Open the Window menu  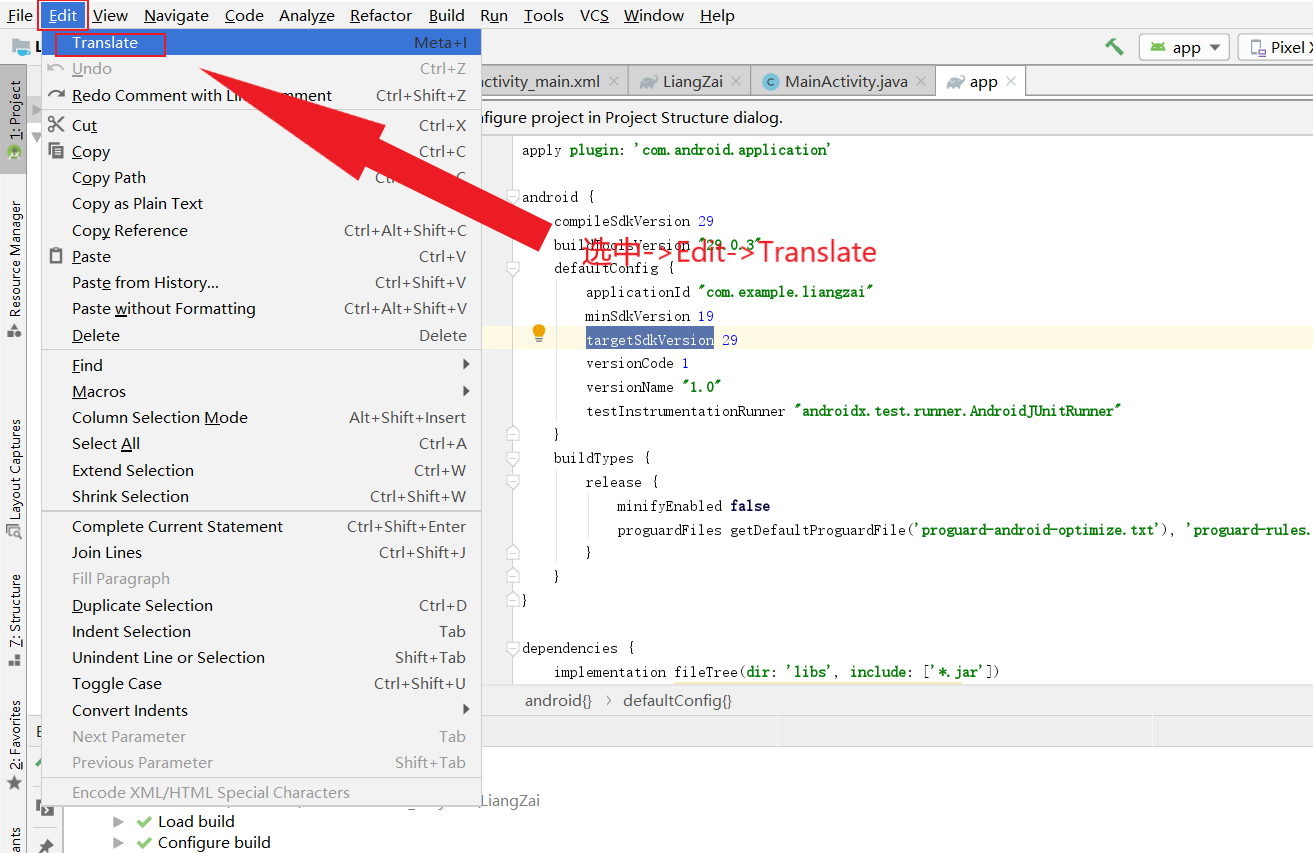(x=654, y=15)
